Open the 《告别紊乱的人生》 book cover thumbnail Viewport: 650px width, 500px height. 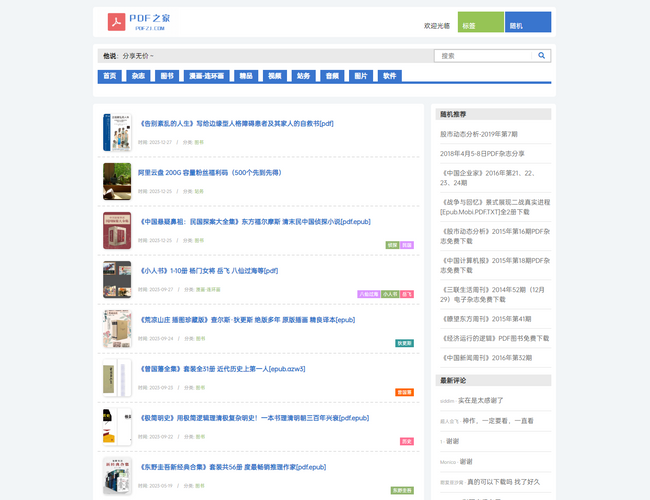tap(117, 133)
